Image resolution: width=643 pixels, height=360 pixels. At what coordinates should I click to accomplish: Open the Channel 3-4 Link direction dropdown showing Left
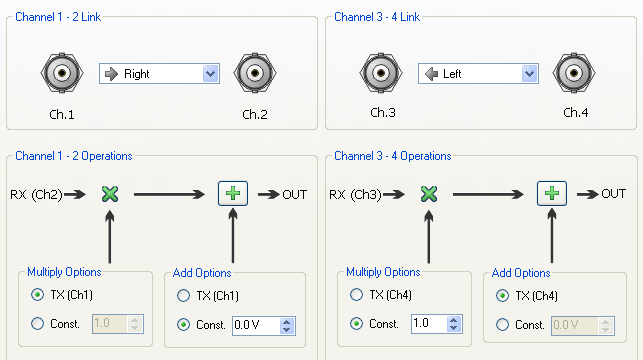pyautogui.click(x=478, y=74)
